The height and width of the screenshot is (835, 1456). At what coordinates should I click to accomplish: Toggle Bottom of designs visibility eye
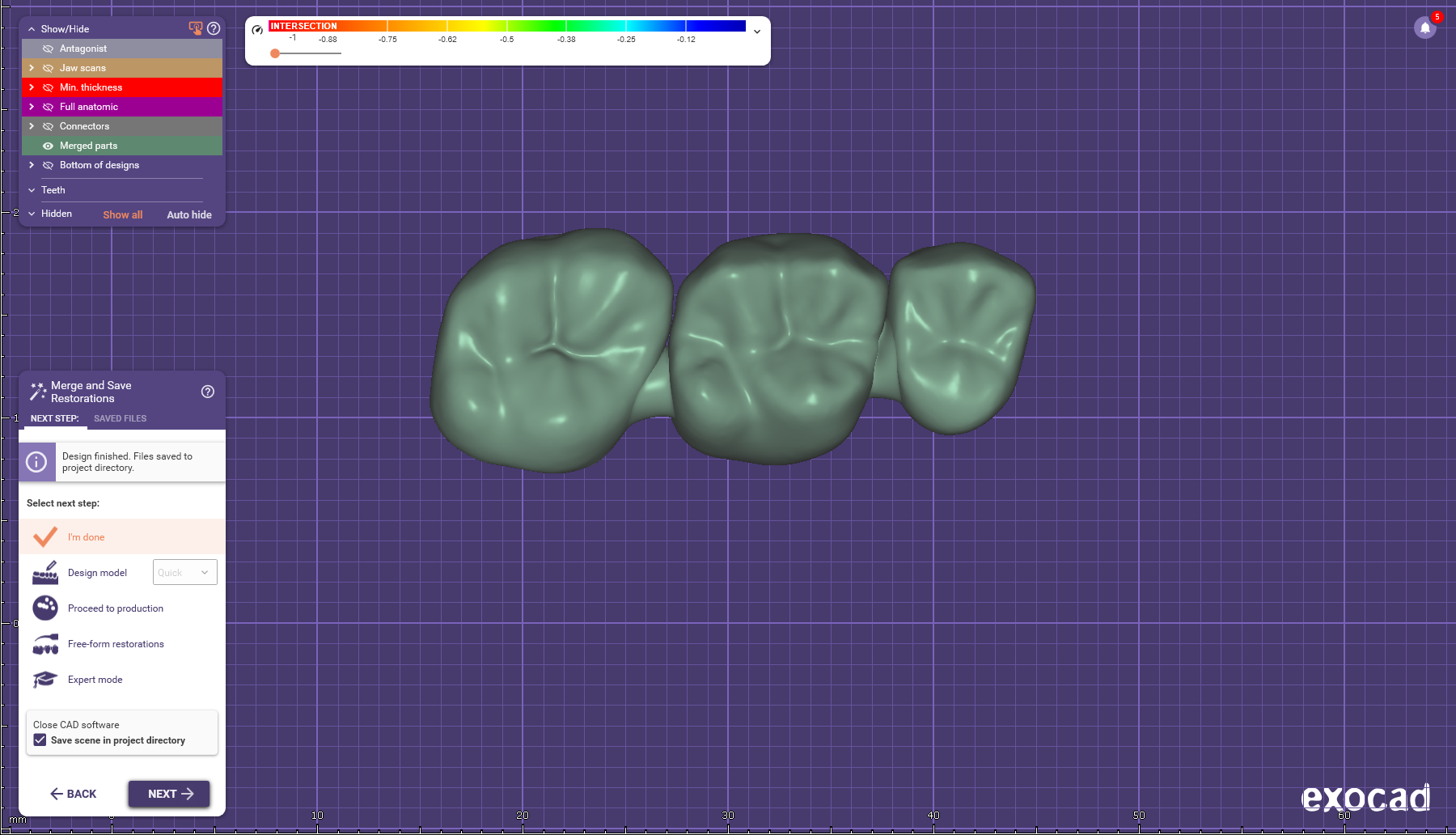[48, 165]
